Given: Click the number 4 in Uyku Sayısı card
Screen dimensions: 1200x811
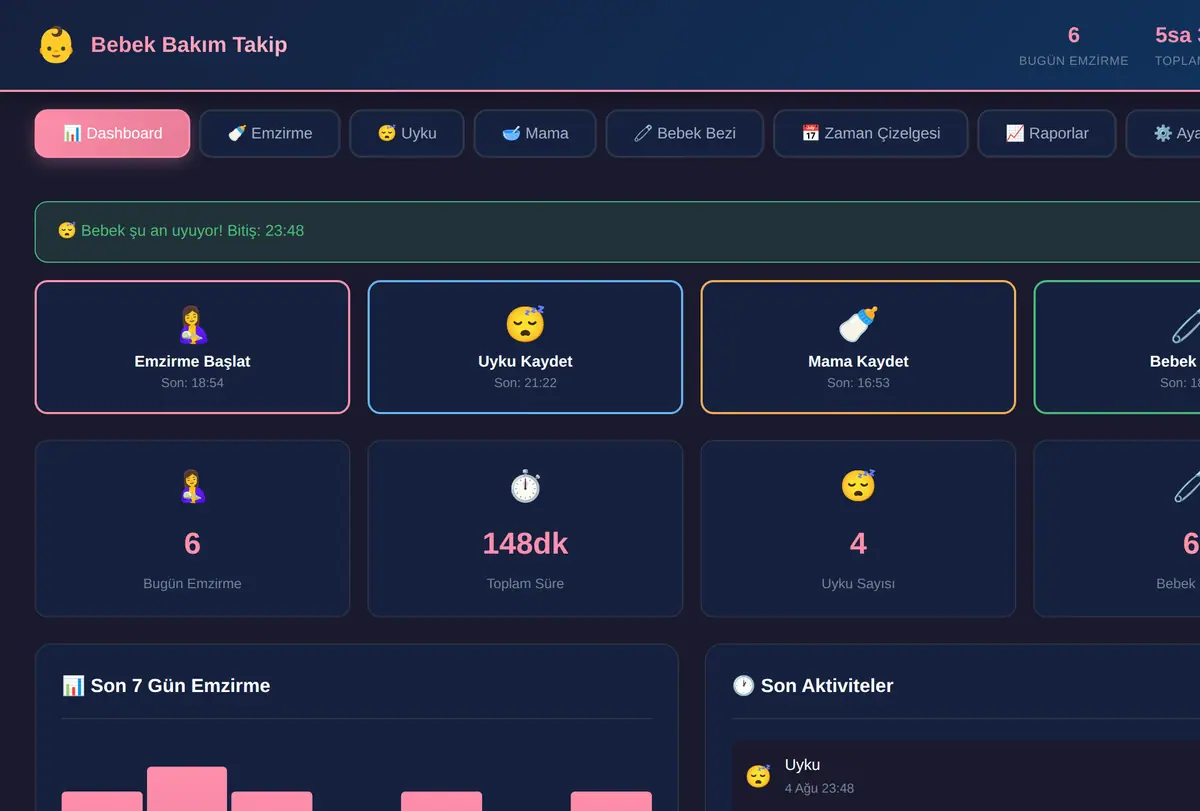Looking at the screenshot, I should [858, 543].
